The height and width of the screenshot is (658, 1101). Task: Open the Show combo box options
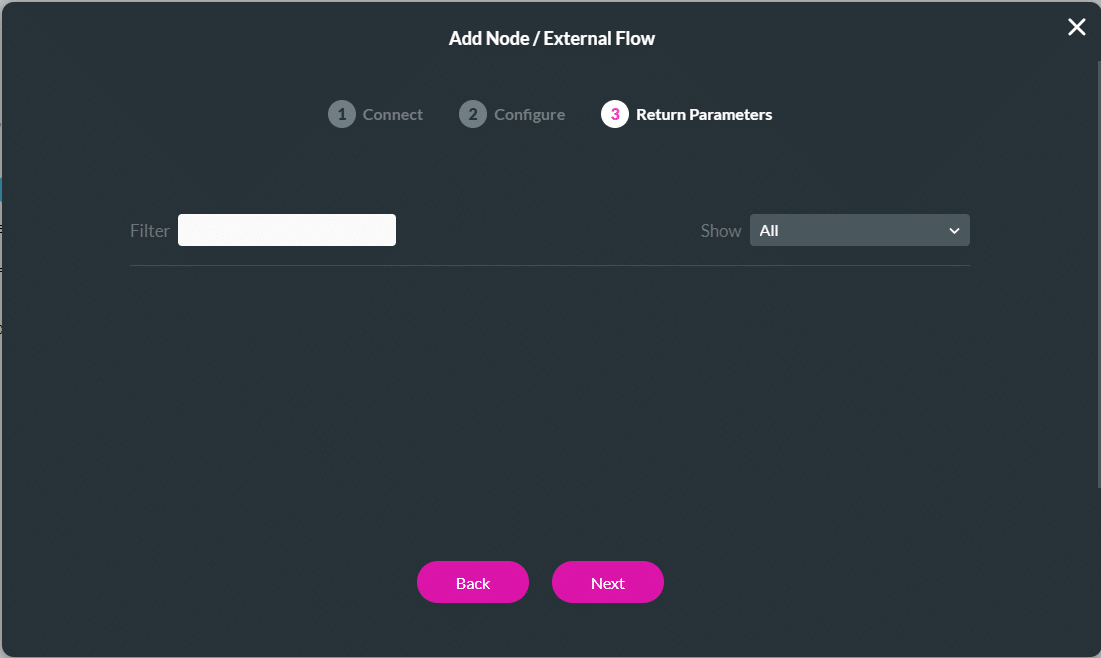click(860, 230)
